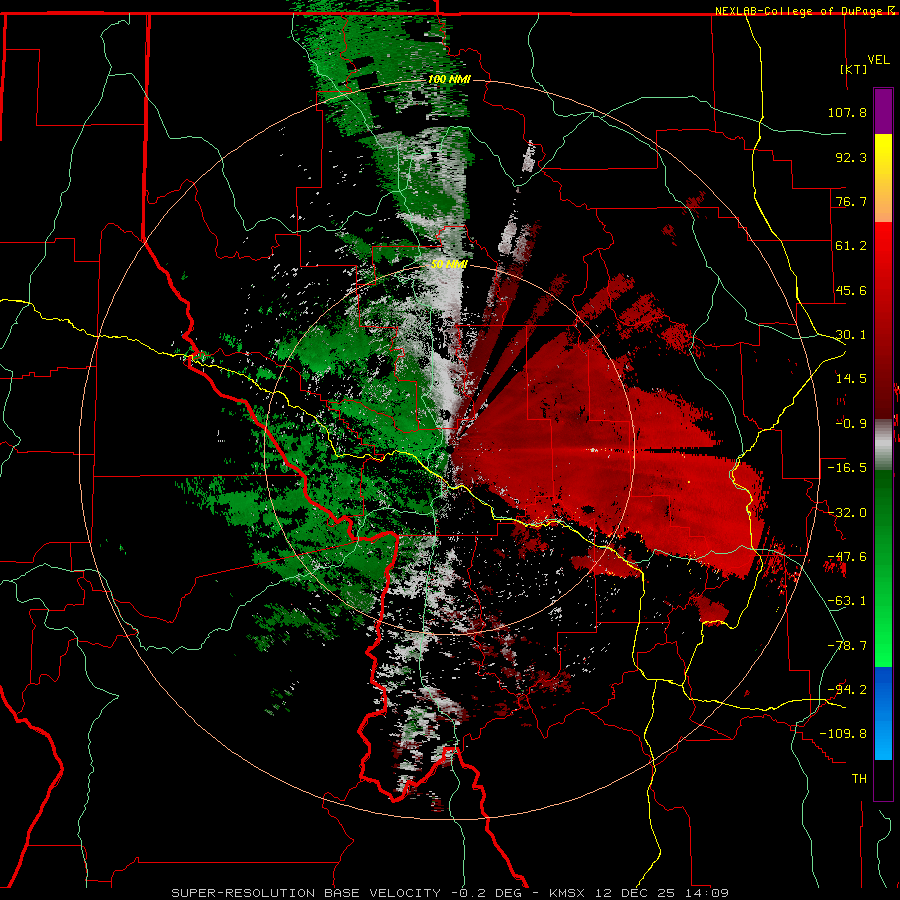The image size is (900, 900).
Task: Click the 100 NMI range ring label
Action: pyautogui.click(x=449, y=79)
